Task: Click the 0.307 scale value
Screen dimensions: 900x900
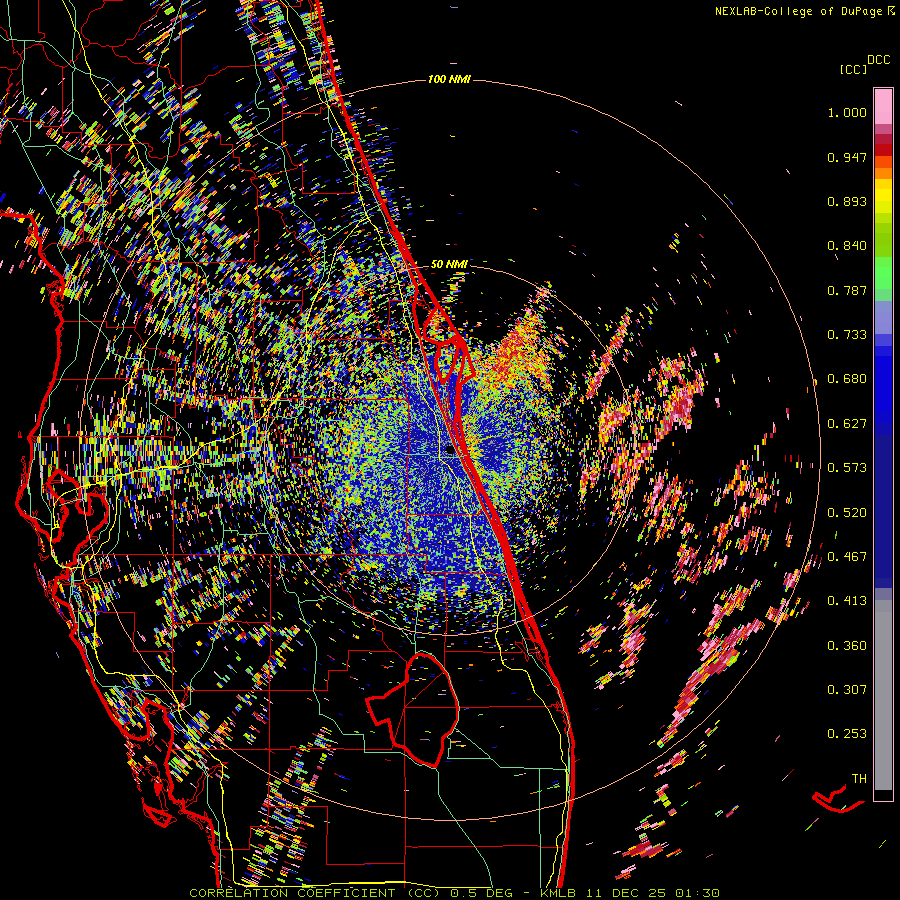Action: tap(847, 690)
